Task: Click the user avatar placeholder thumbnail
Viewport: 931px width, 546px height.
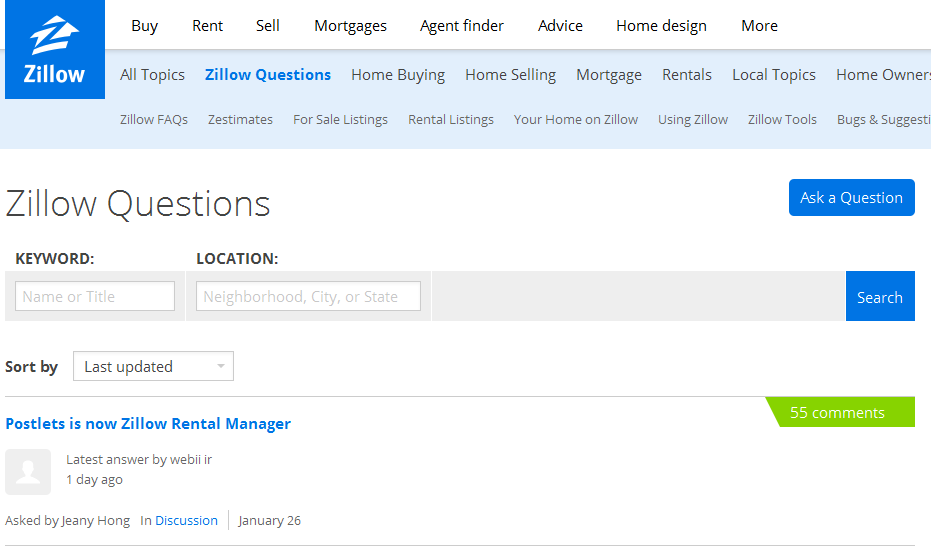Action: (28, 471)
